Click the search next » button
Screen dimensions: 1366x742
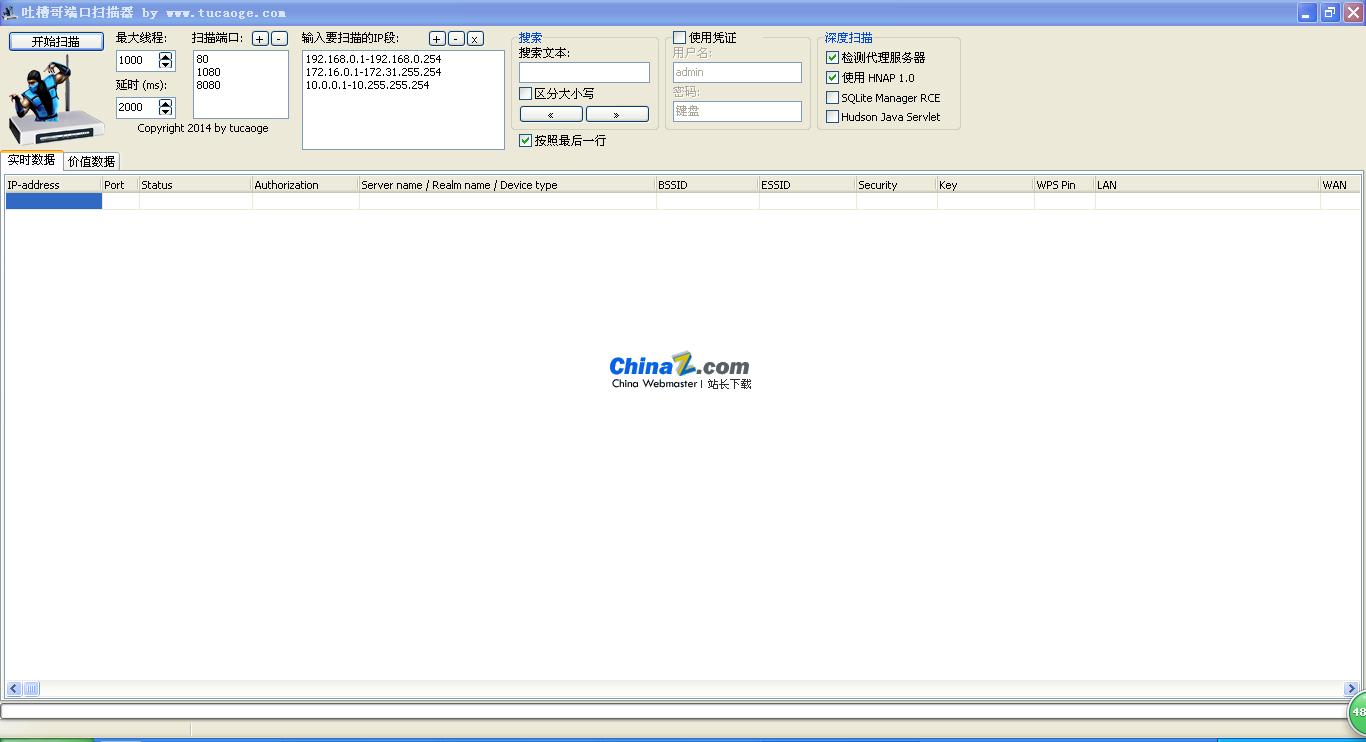(x=617, y=114)
